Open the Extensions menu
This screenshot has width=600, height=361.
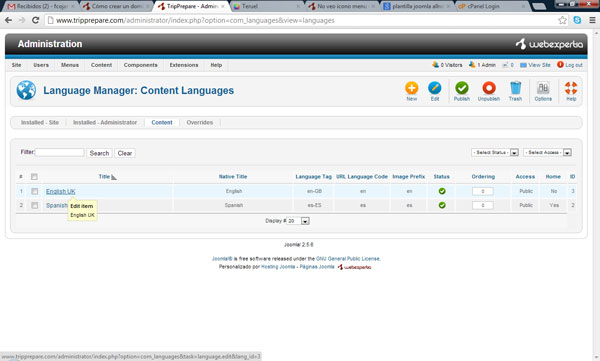point(184,65)
